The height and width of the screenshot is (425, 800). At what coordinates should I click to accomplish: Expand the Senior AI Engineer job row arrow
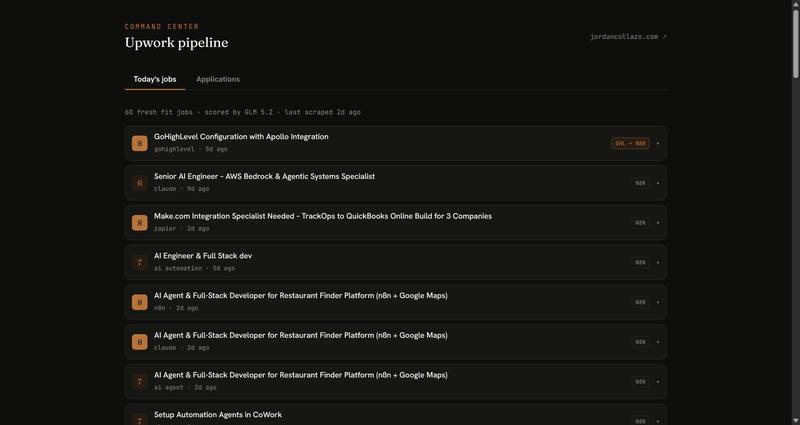pyautogui.click(x=658, y=183)
